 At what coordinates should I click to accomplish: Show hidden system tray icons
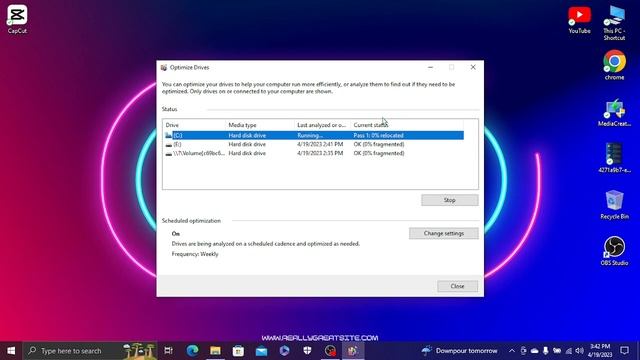(511, 351)
